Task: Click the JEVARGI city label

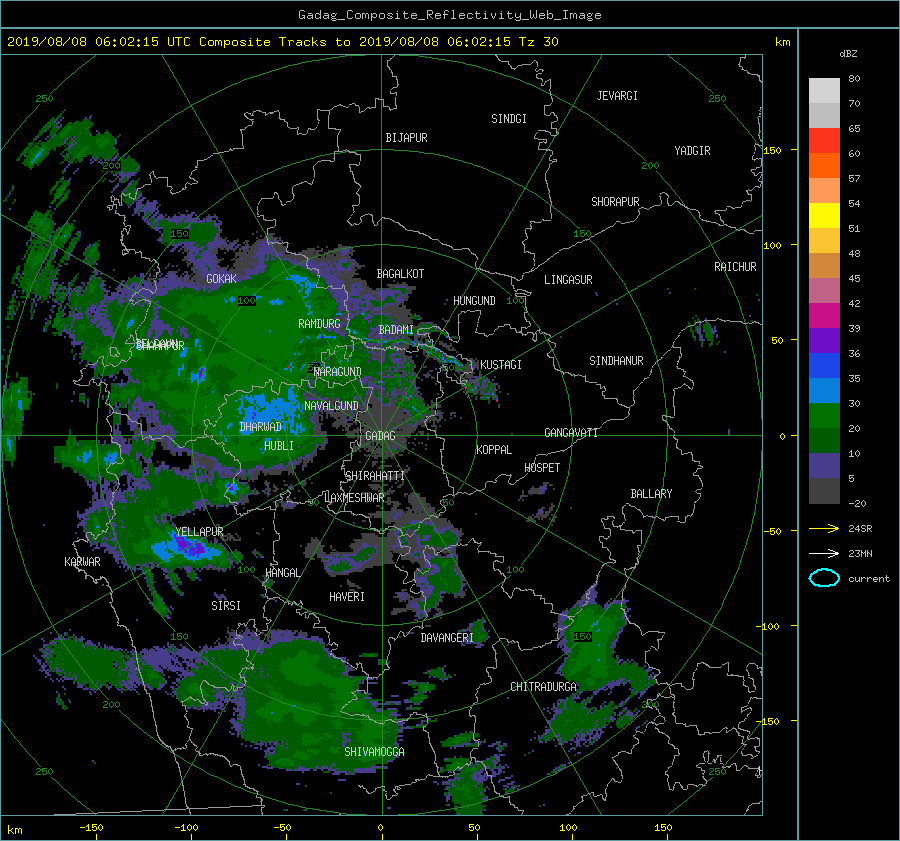Action: pyautogui.click(x=617, y=96)
